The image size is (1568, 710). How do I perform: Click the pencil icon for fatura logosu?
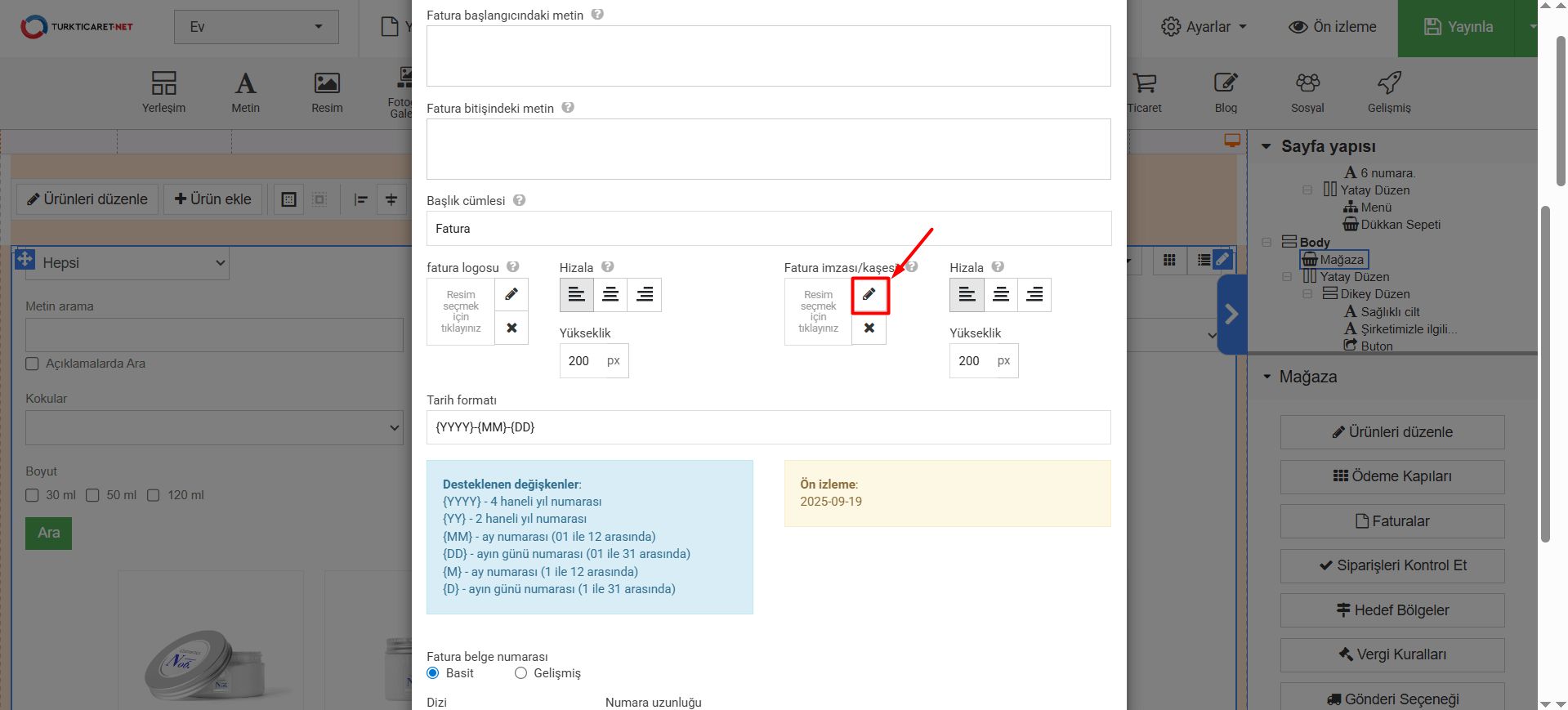coord(511,295)
